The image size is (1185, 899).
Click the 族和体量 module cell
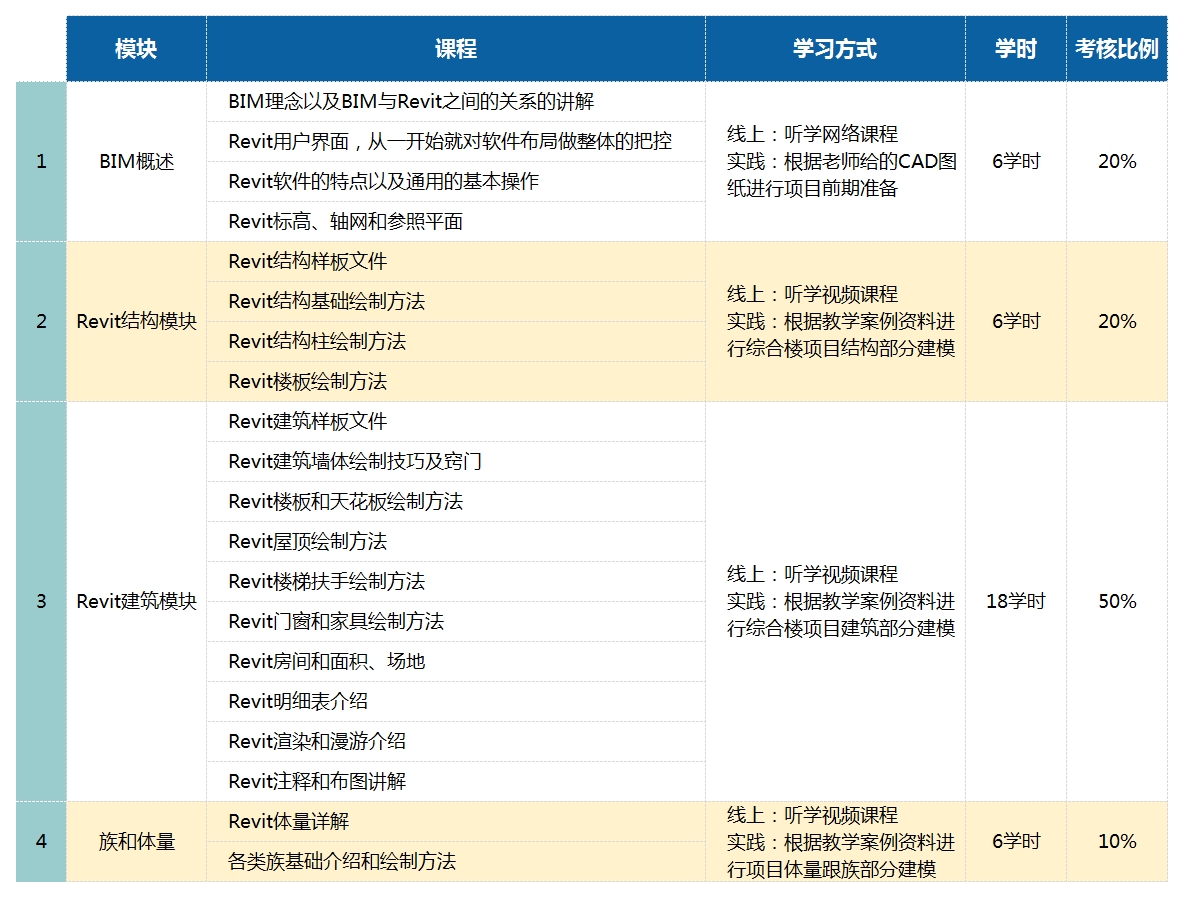coord(136,841)
